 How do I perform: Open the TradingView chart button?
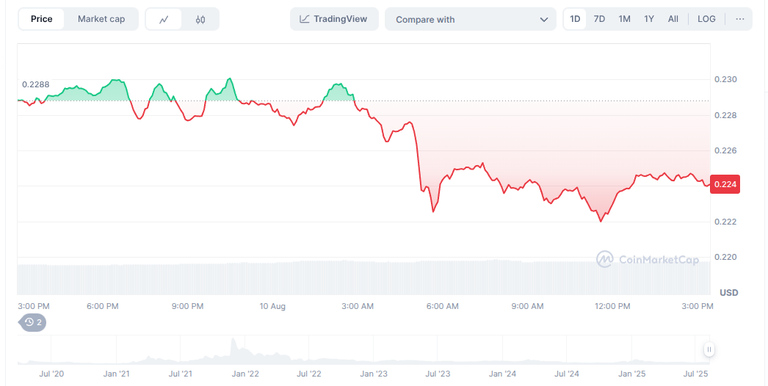(334, 19)
